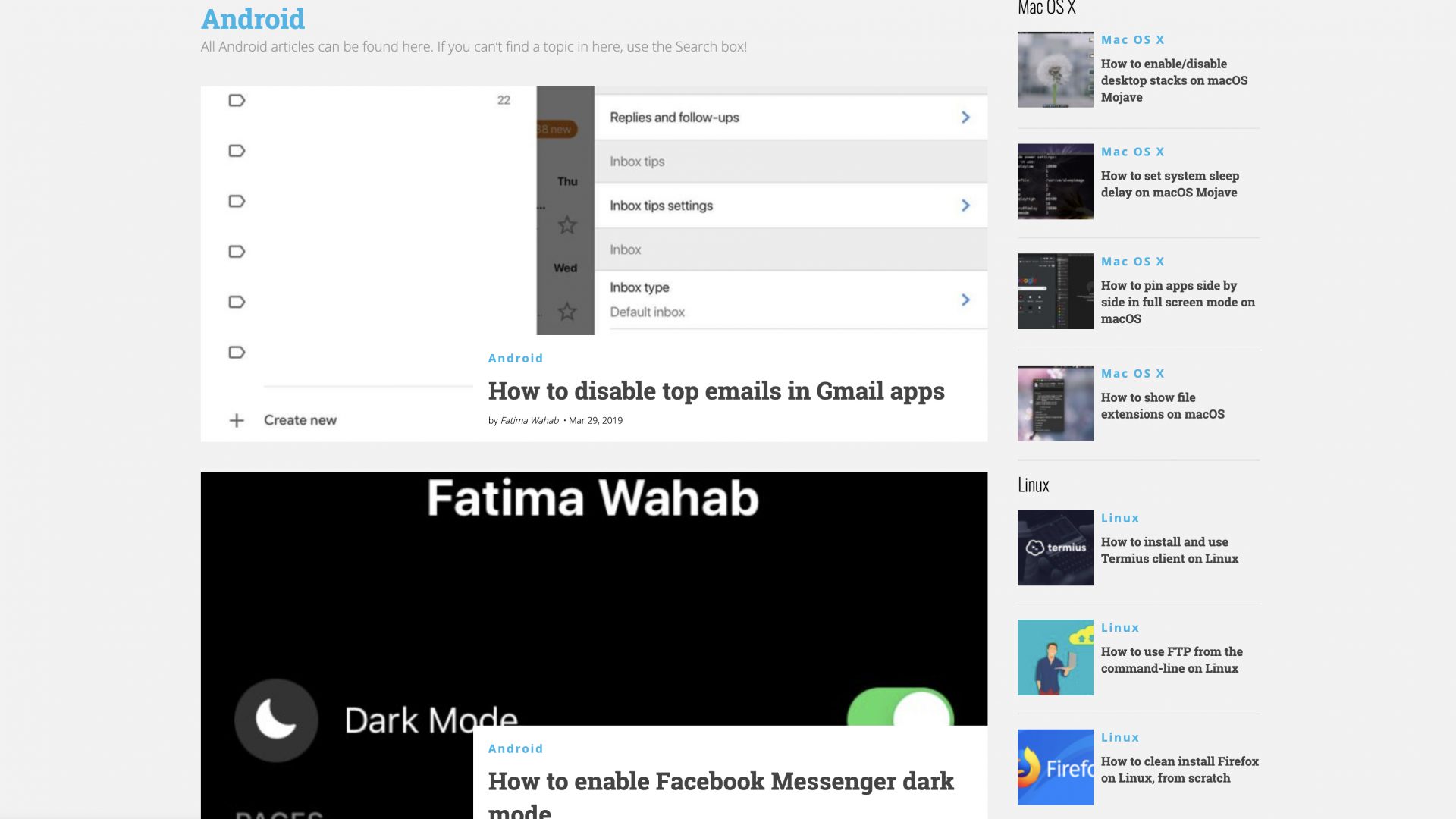Click chevron next to Replies and follow-ups
This screenshot has width=1456, height=819.
(x=965, y=118)
